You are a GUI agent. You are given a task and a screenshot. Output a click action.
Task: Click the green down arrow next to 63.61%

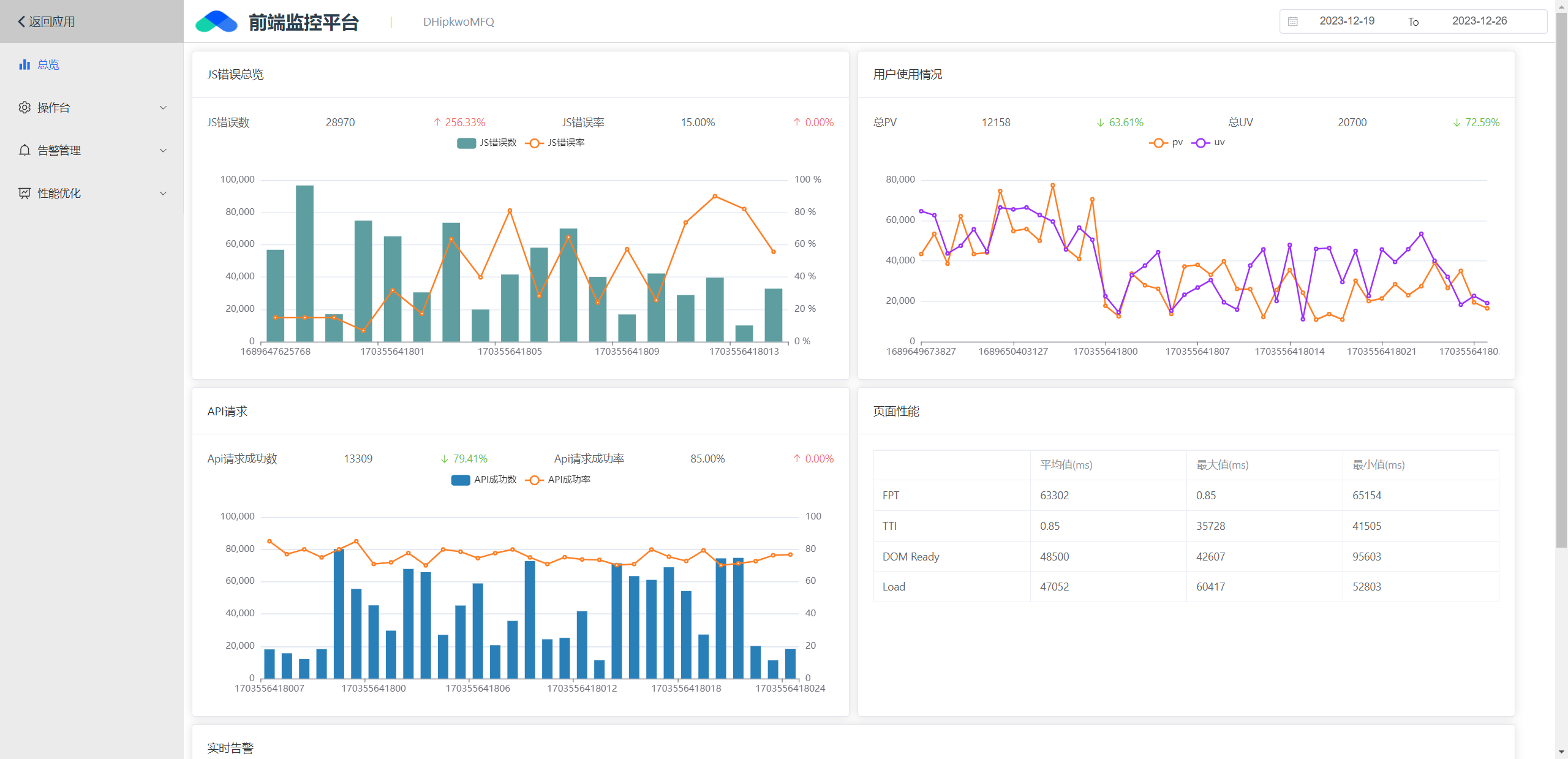click(1101, 122)
